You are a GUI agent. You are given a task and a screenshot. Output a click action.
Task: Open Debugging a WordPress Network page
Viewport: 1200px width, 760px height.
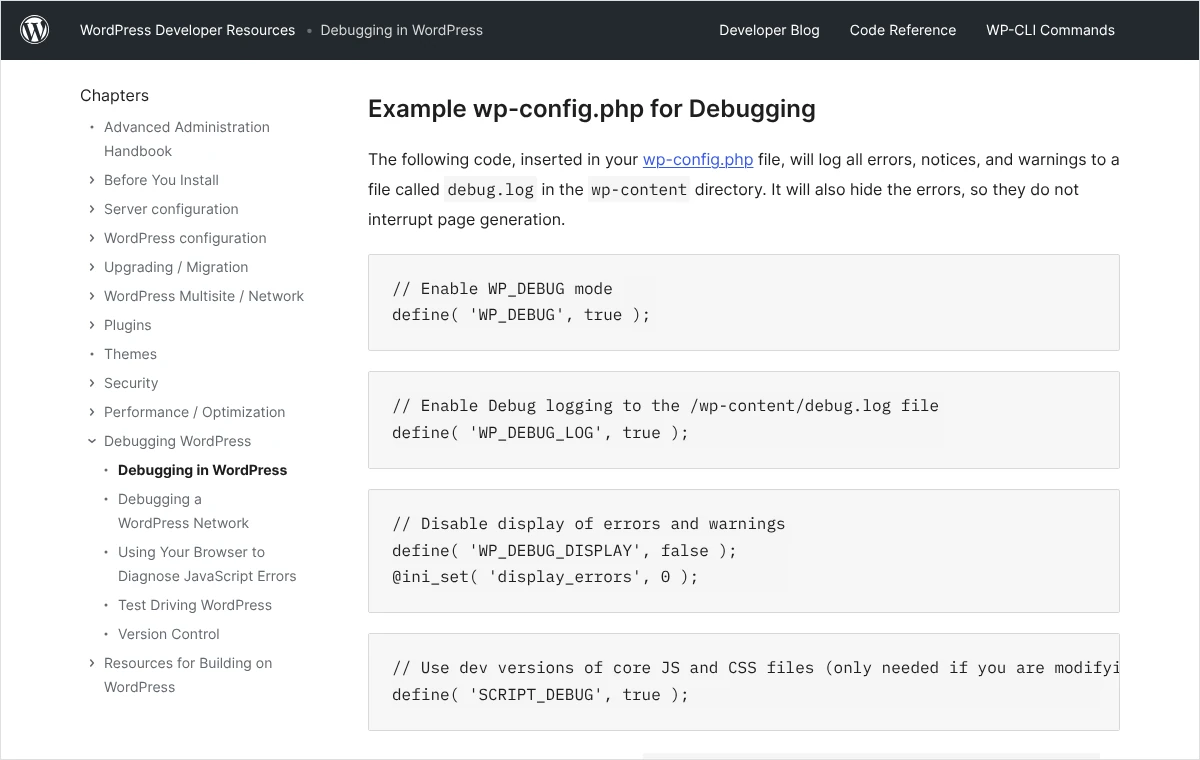(x=183, y=511)
